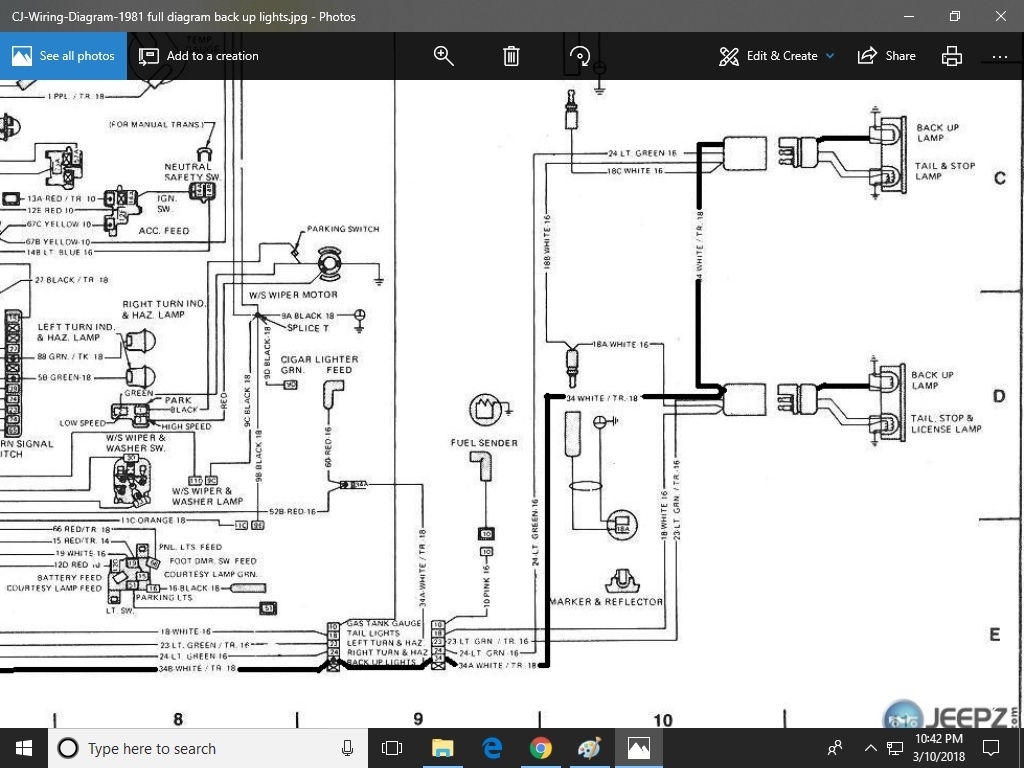Open Microsoft Edge from taskbar

click(x=491, y=748)
